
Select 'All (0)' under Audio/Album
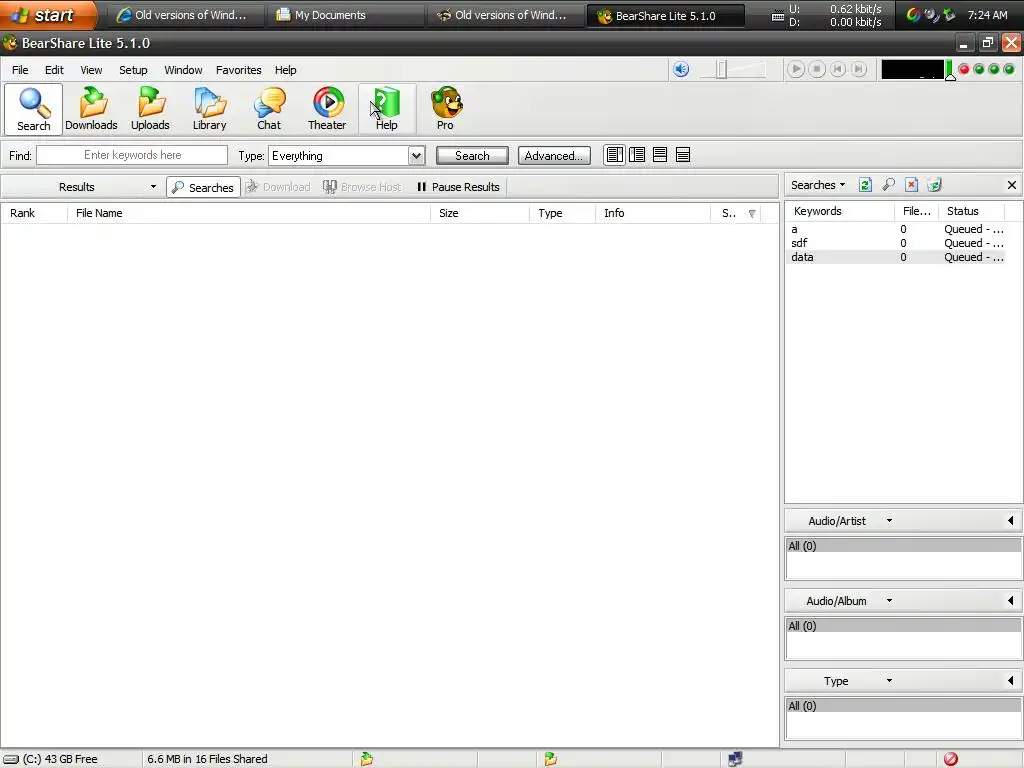[x=904, y=626]
